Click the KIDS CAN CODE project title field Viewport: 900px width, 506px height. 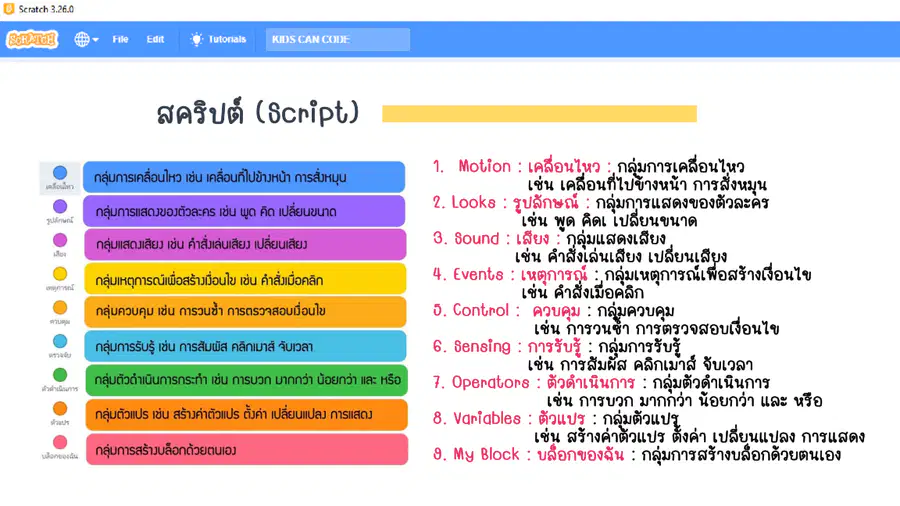[338, 39]
